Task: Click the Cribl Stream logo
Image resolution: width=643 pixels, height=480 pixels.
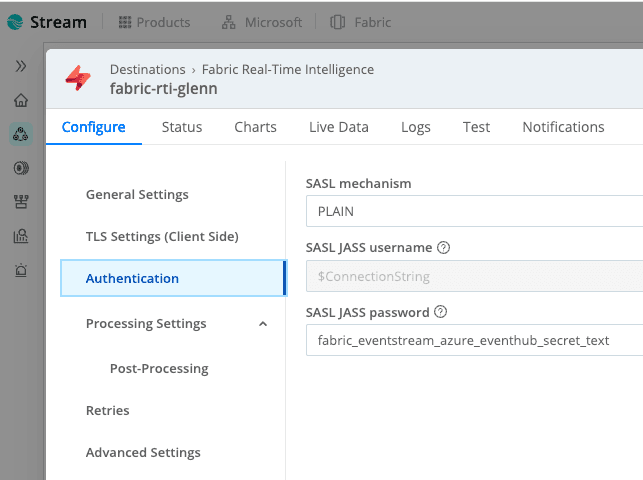Action: [x=47, y=22]
